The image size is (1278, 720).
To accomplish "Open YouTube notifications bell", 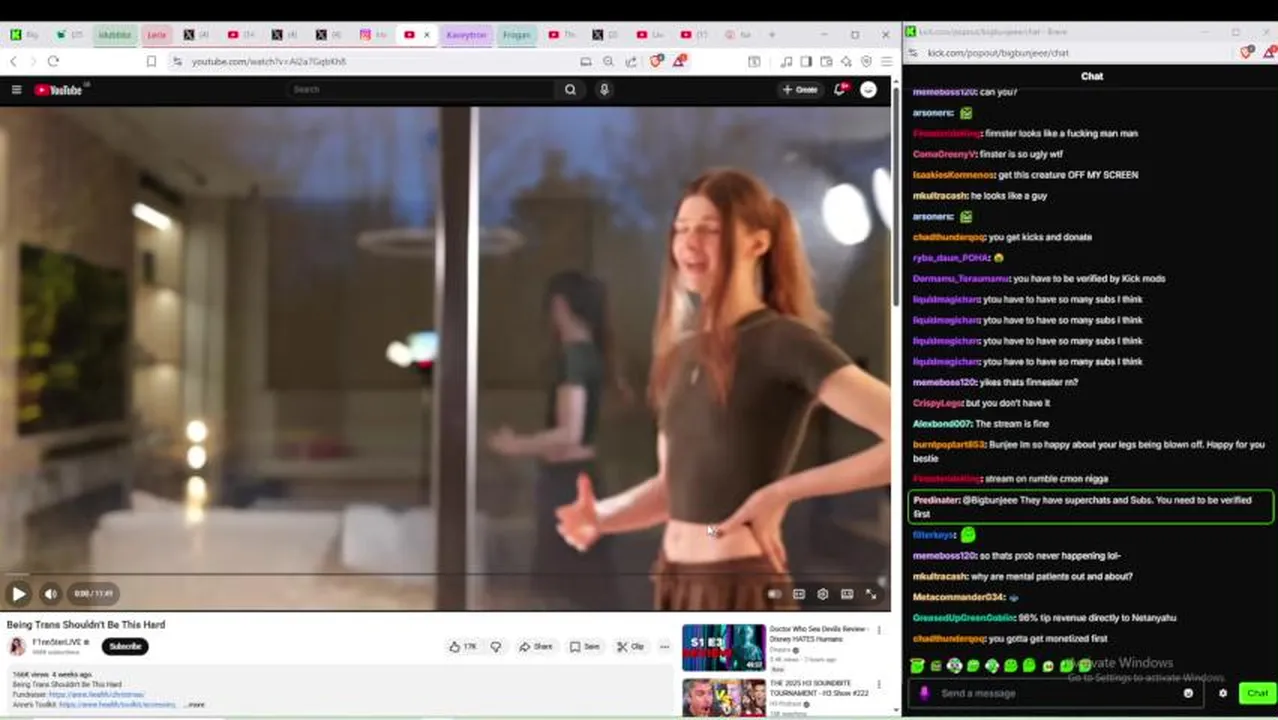I will click(x=841, y=90).
